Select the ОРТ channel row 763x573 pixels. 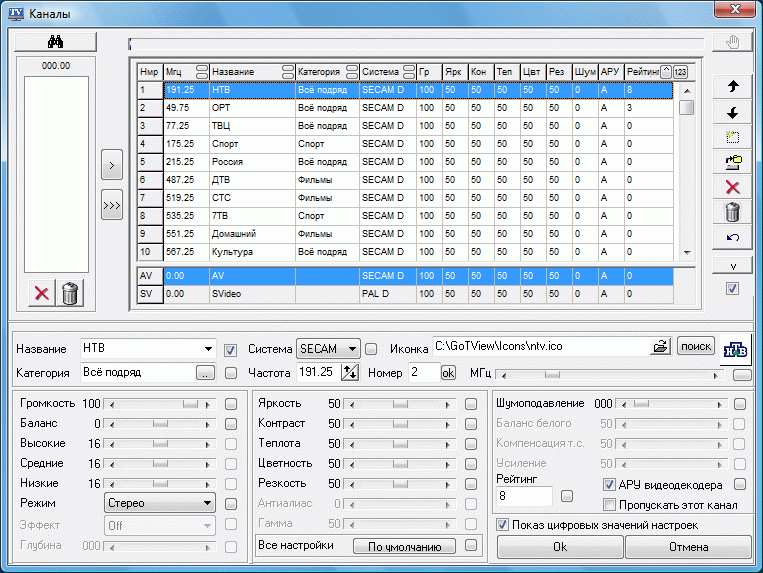pos(405,108)
